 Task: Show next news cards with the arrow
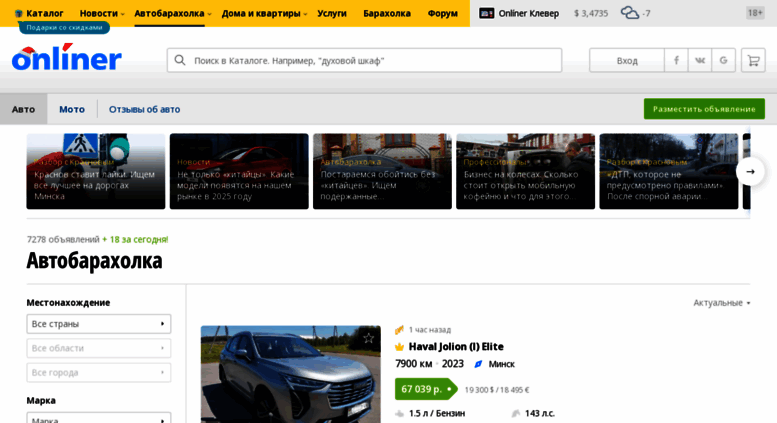pos(750,171)
